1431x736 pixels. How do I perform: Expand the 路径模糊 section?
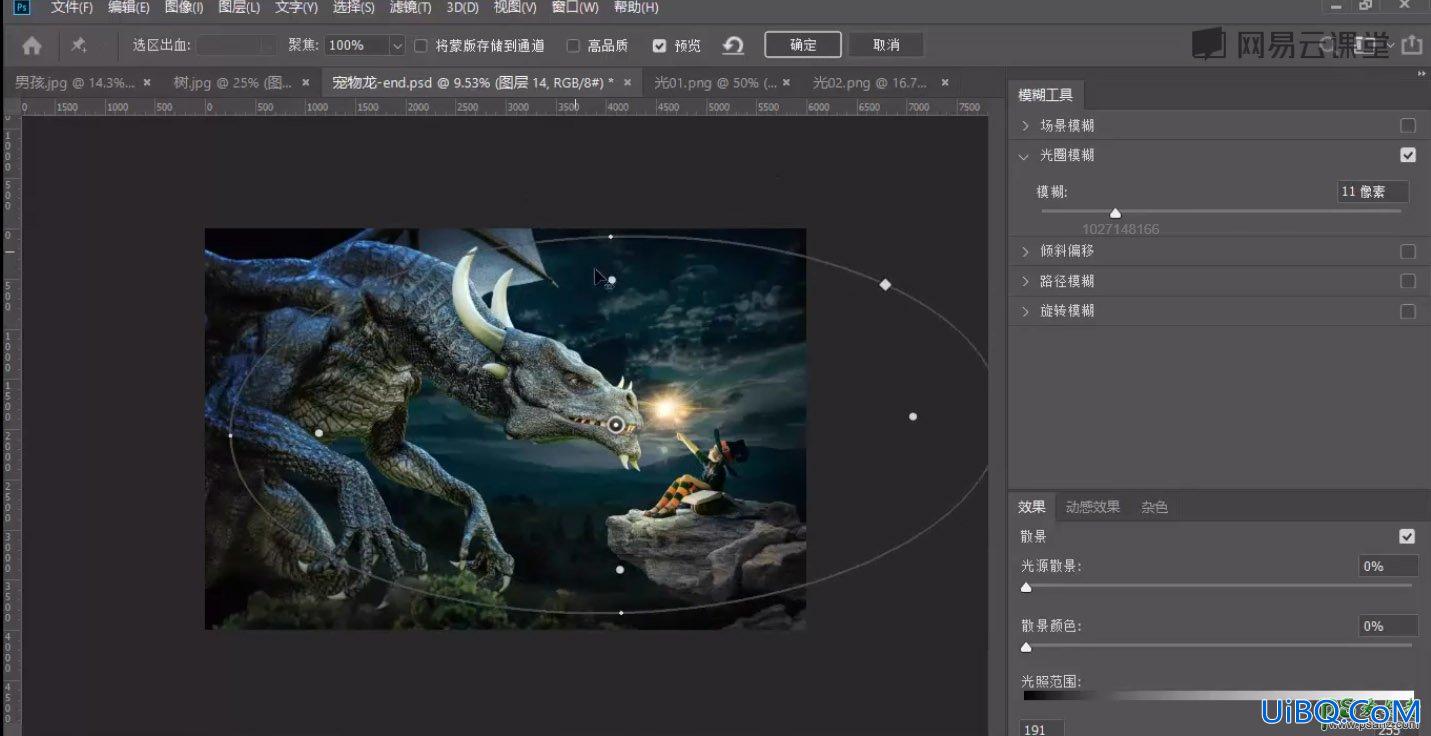1025,281
